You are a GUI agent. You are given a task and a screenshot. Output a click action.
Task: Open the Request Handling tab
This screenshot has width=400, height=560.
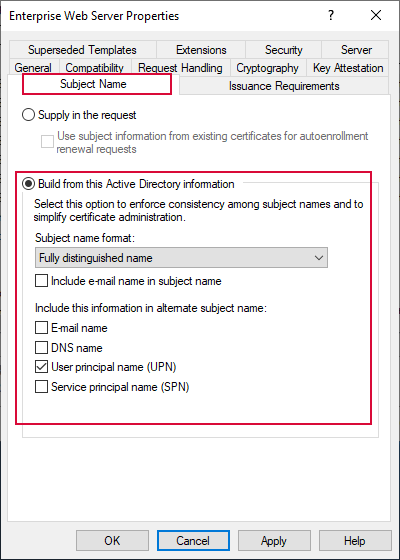click(180, 68)
